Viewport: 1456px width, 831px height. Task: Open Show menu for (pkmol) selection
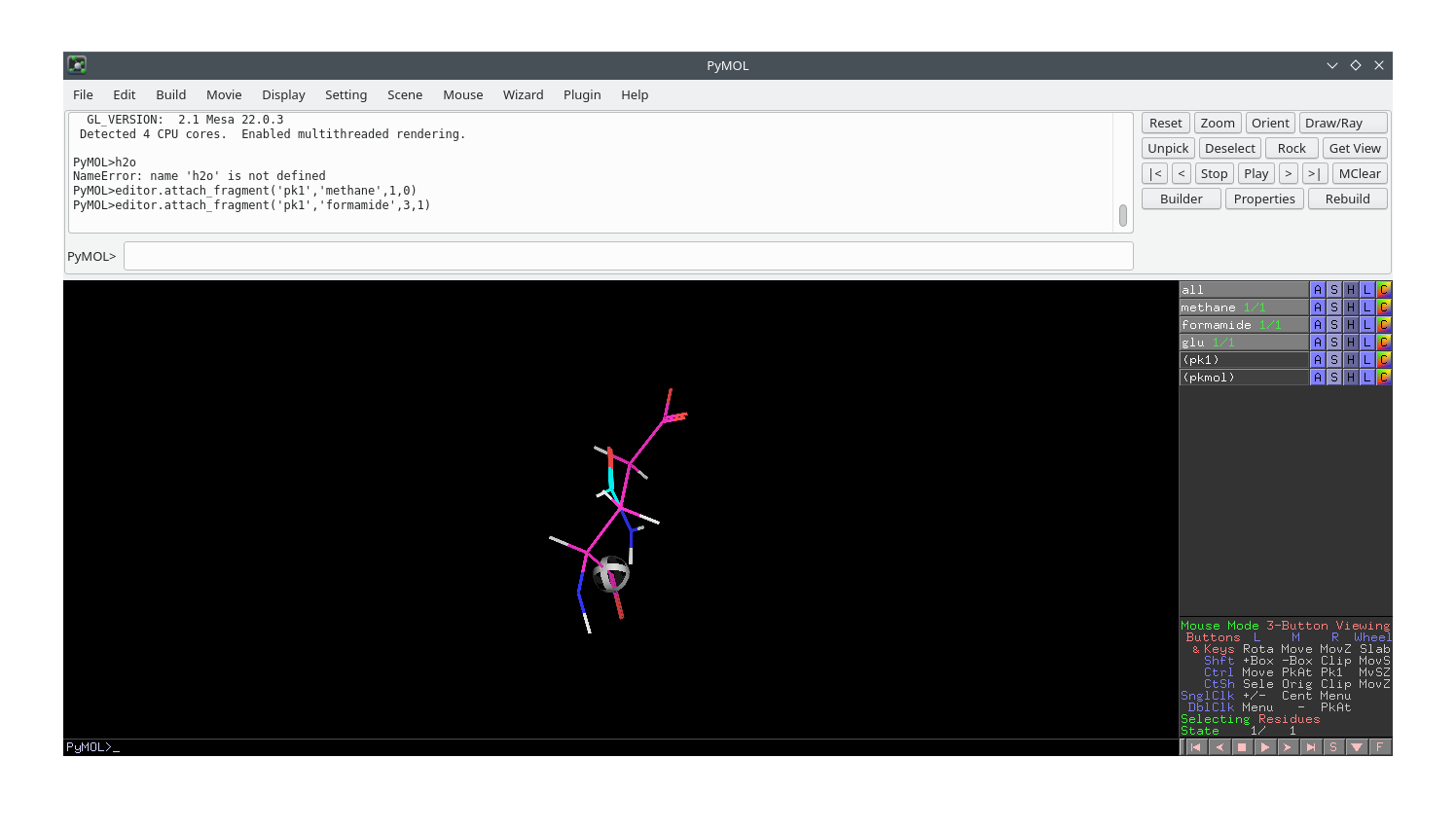point(1334,378)
